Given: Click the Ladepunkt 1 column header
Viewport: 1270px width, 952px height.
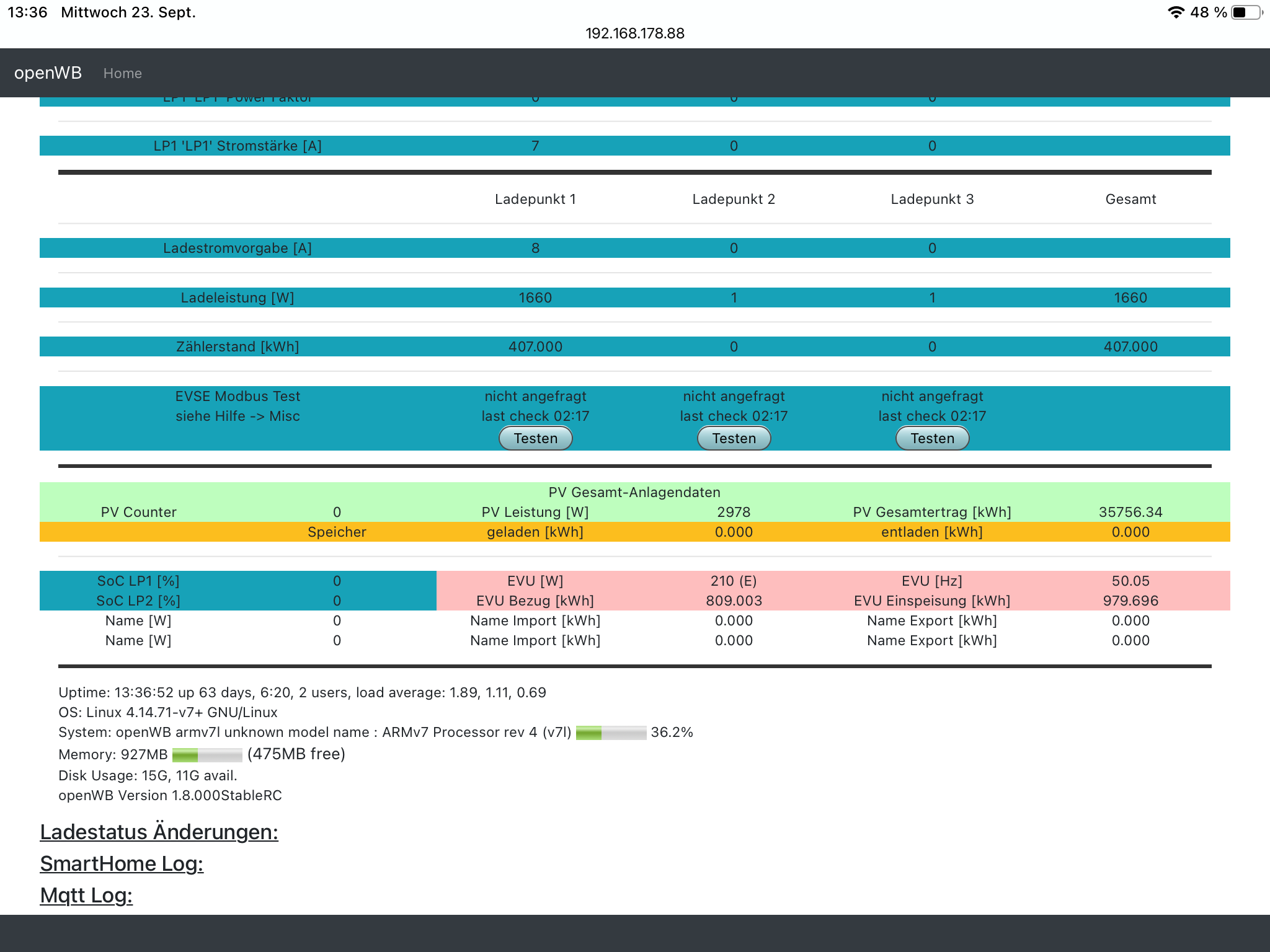Looking at the screenshot, I should tap(535, 199).
